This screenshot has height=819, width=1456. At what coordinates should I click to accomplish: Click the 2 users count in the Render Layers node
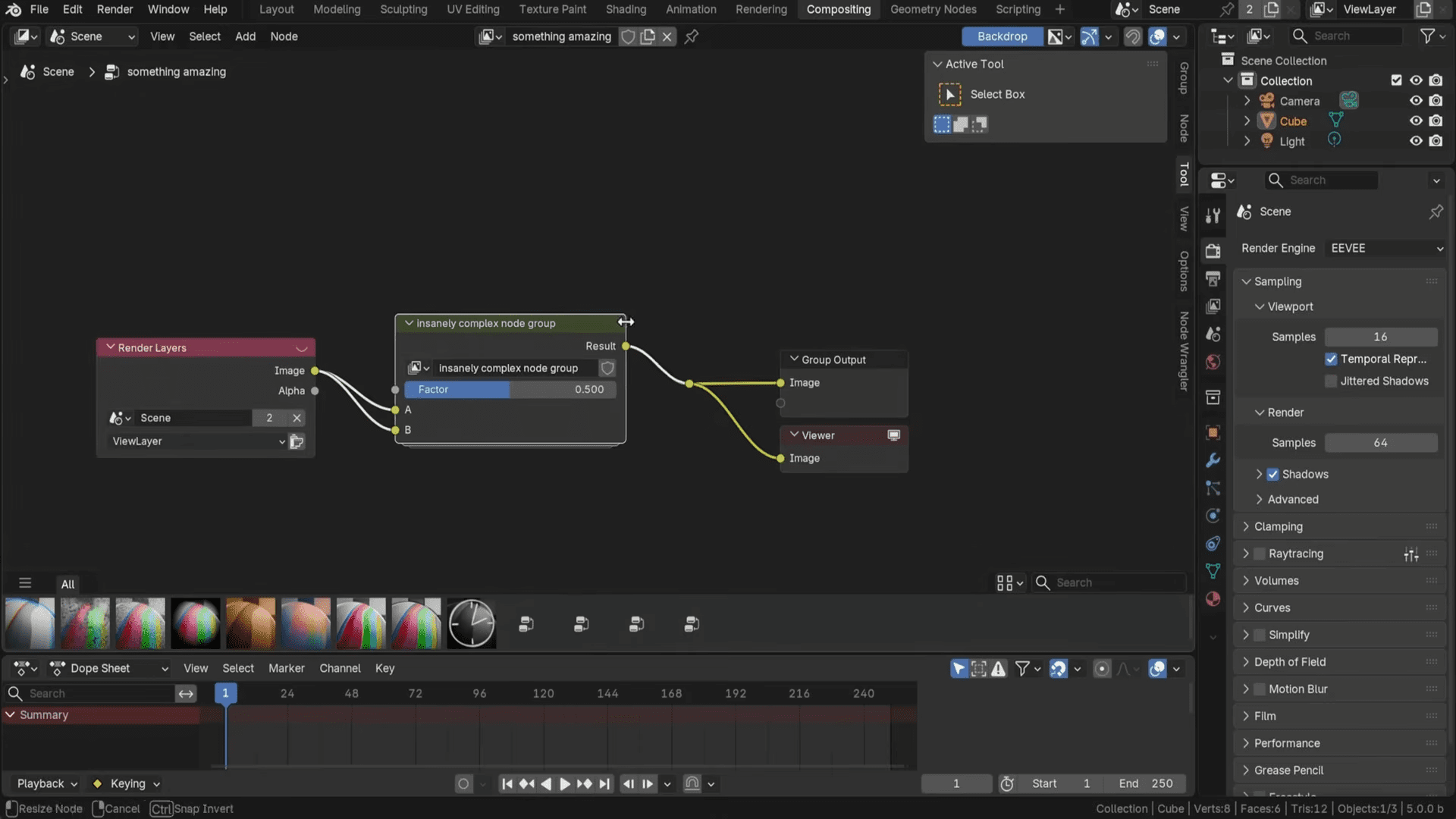click(x=269, y=418)
